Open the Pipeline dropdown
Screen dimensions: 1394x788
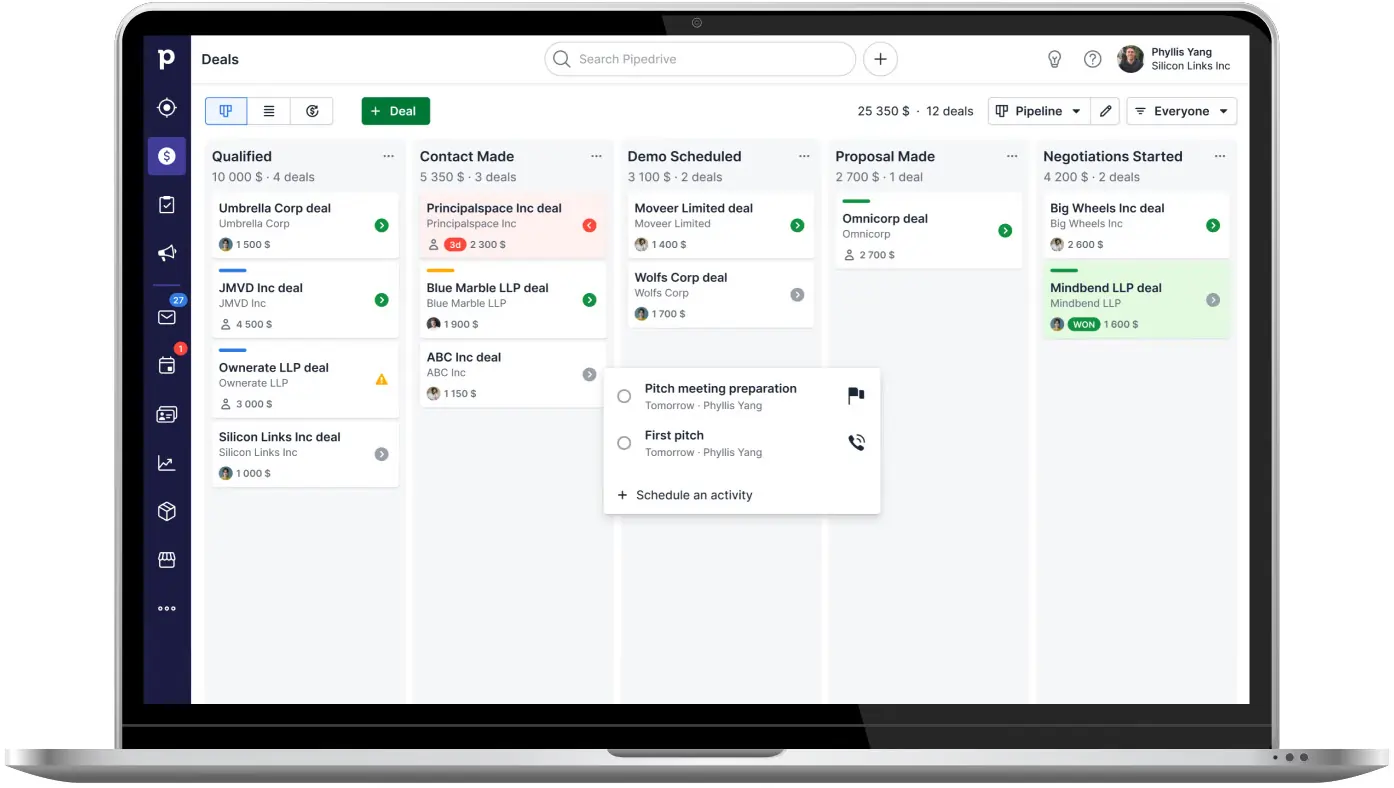pos(1038,111)
